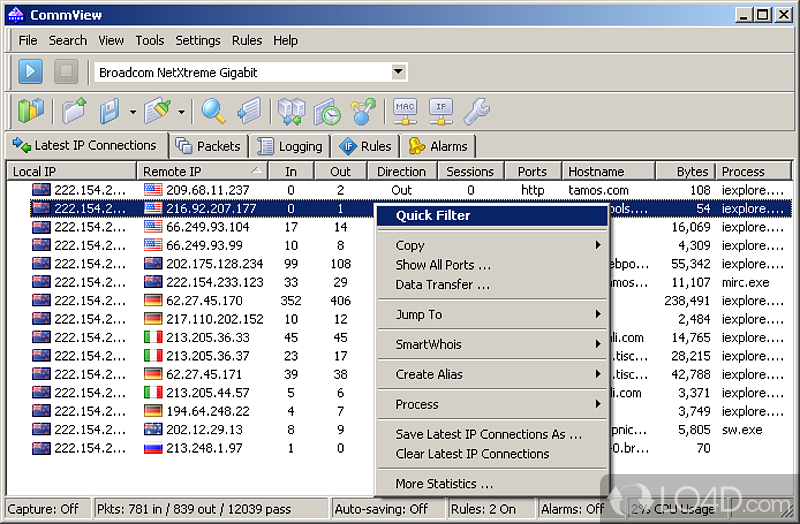
Task: Open settings via the wrench icon
Action: [475, 110]
